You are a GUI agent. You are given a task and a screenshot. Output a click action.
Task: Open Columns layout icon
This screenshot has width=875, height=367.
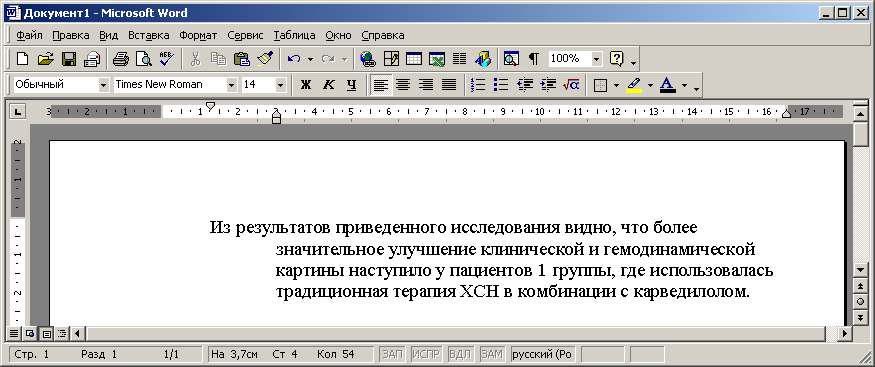point(459,58)
